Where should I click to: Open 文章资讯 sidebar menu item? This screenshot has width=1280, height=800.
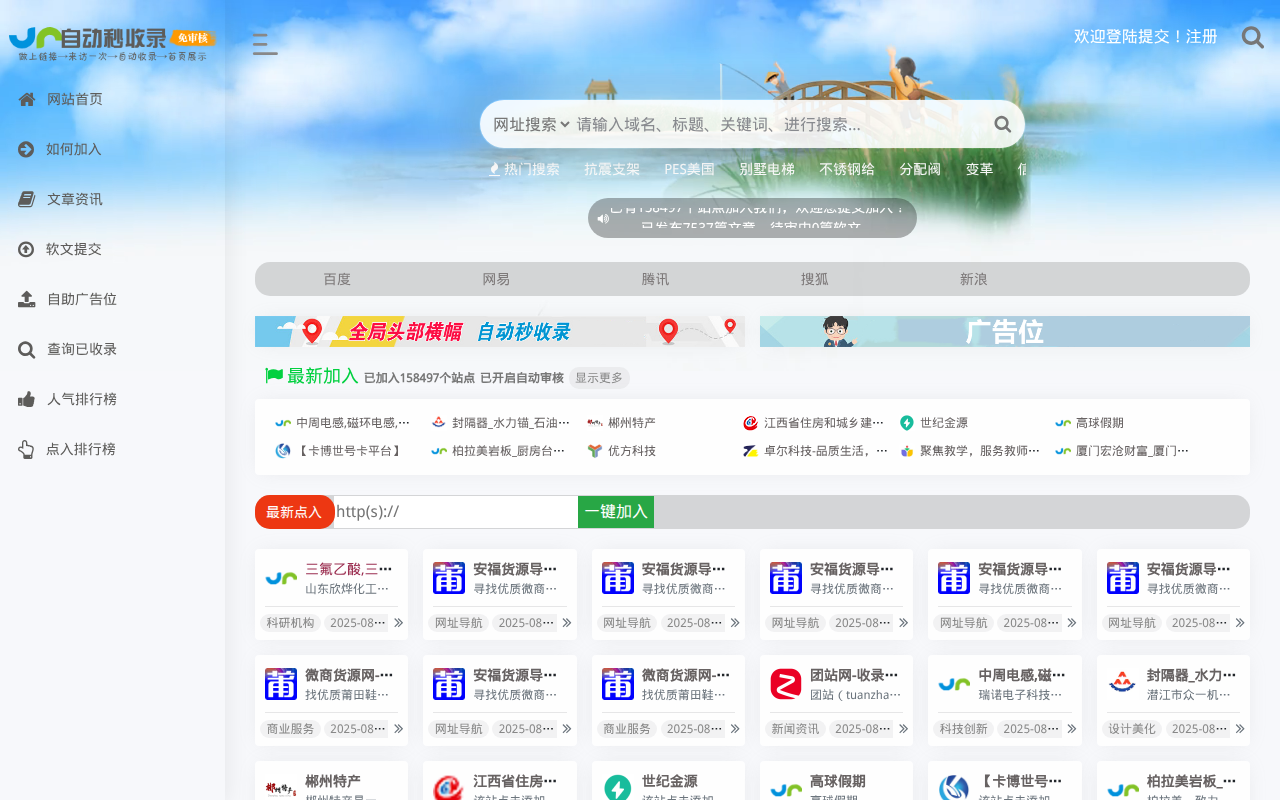pos(75,199)
